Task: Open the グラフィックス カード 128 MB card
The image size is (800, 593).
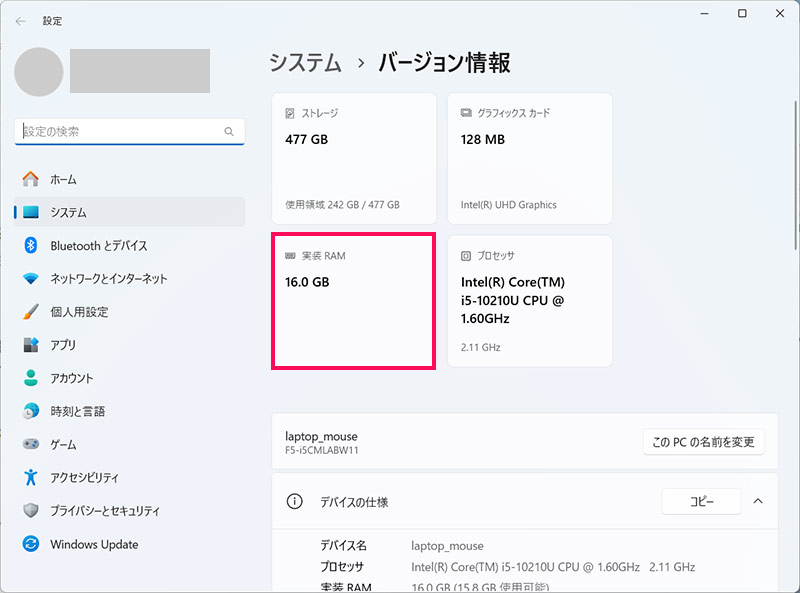Action: (x=530, y=158)
